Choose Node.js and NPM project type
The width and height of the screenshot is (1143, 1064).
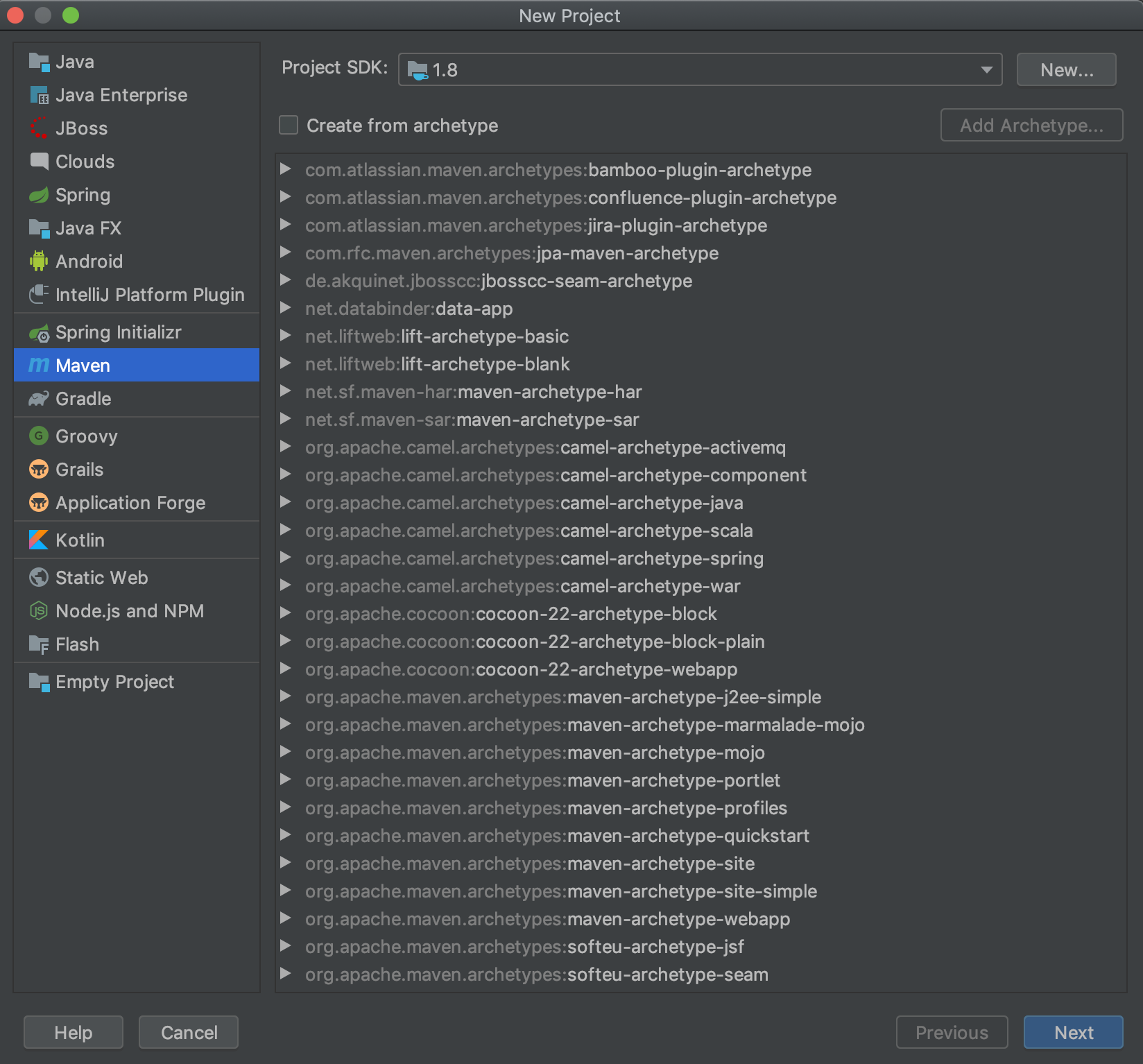click(x=137, y=611)
